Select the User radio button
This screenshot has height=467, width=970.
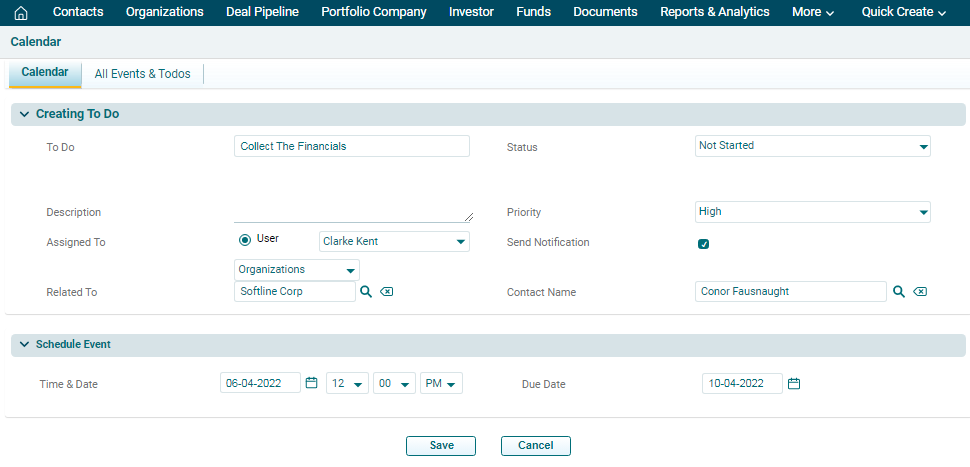tap(244, 240)
